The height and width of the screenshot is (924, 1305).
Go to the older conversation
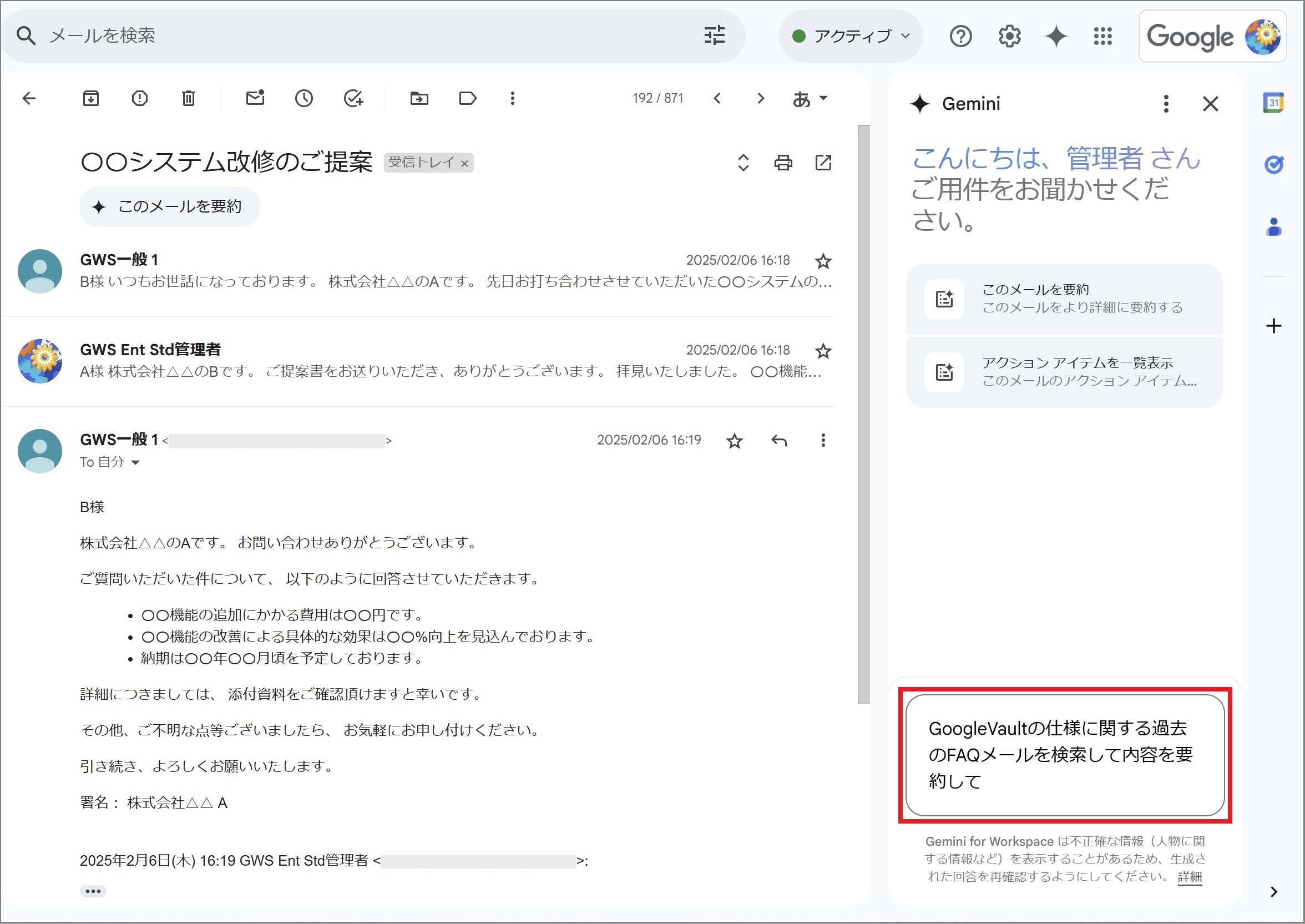tap(761, 98)
